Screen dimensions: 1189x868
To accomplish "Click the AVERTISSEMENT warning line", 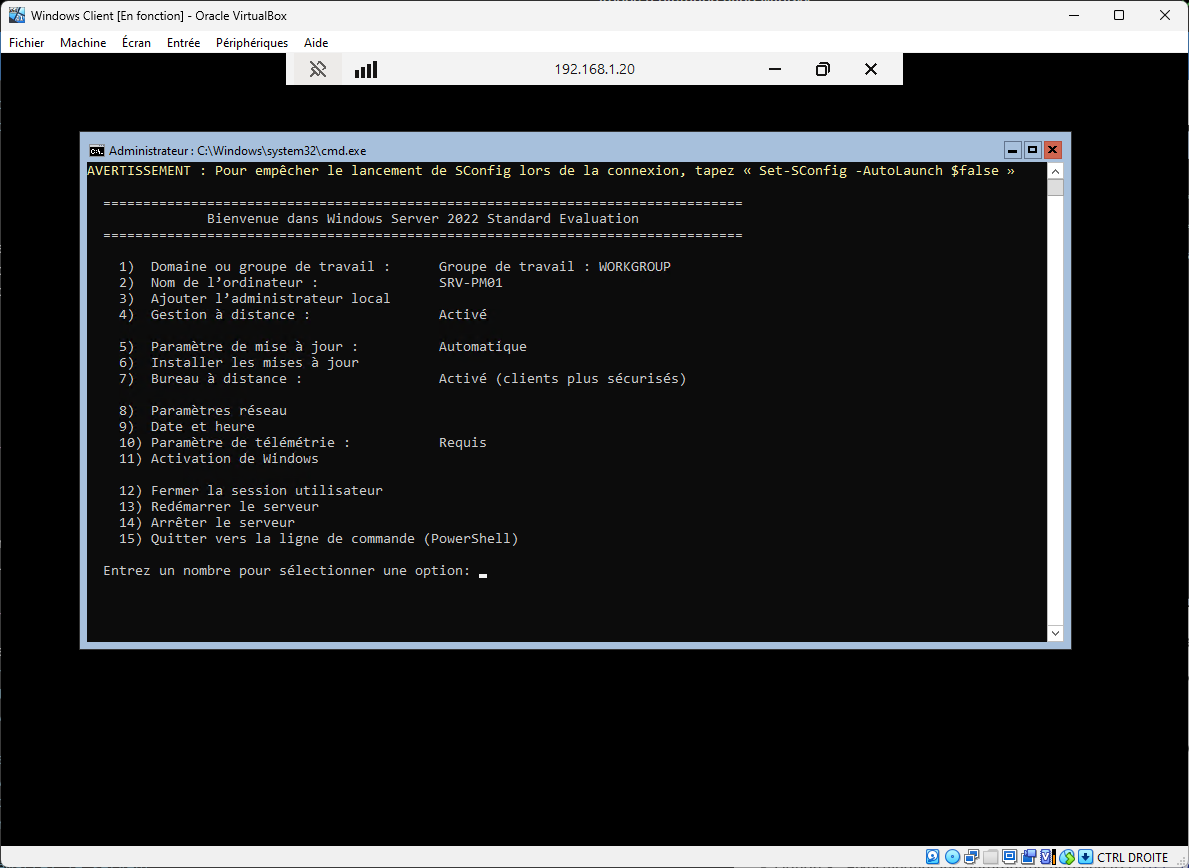I will [551, 171].
